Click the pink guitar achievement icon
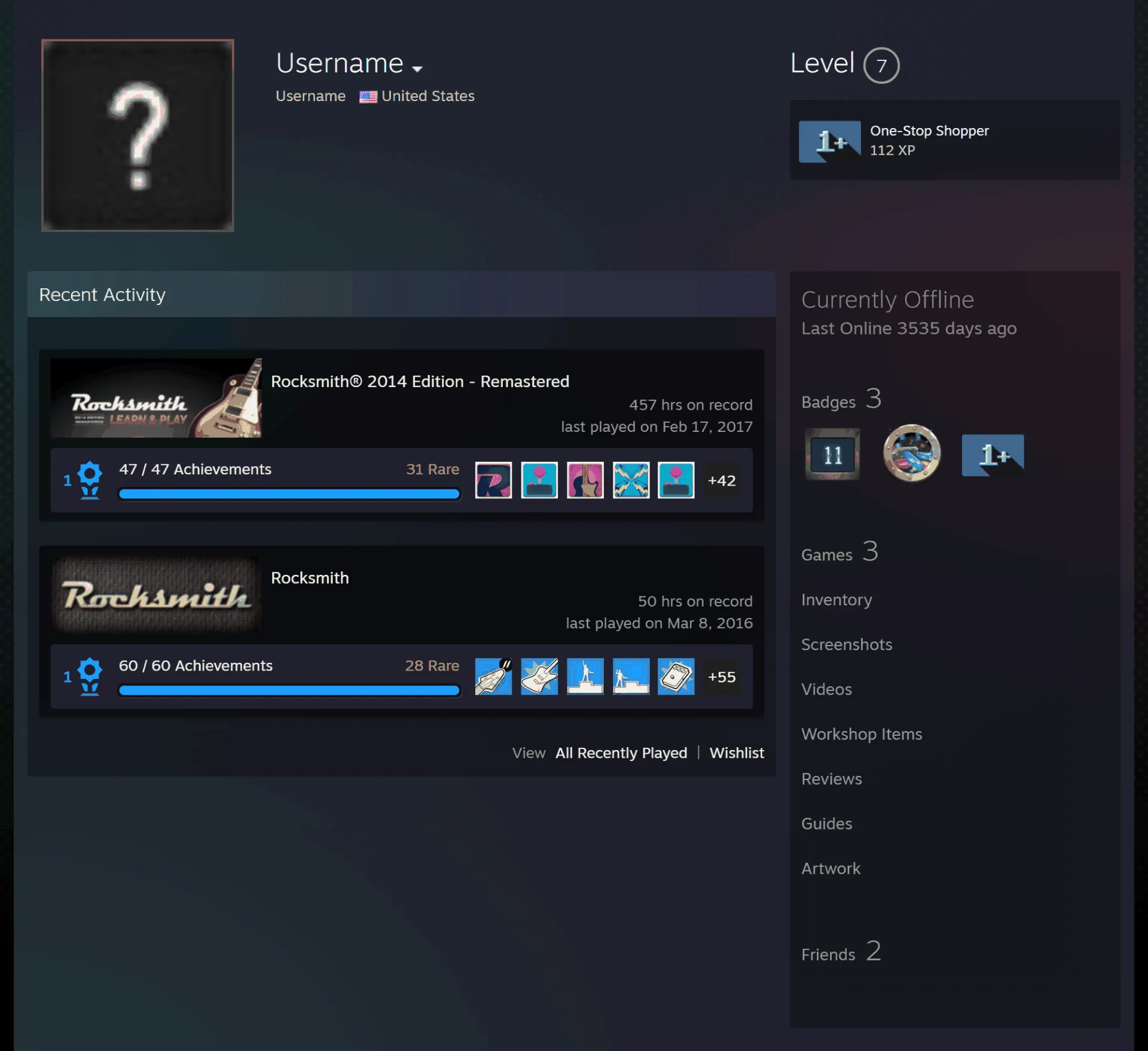This screenshot has height=1051, width=1148. tap(585, 480)
